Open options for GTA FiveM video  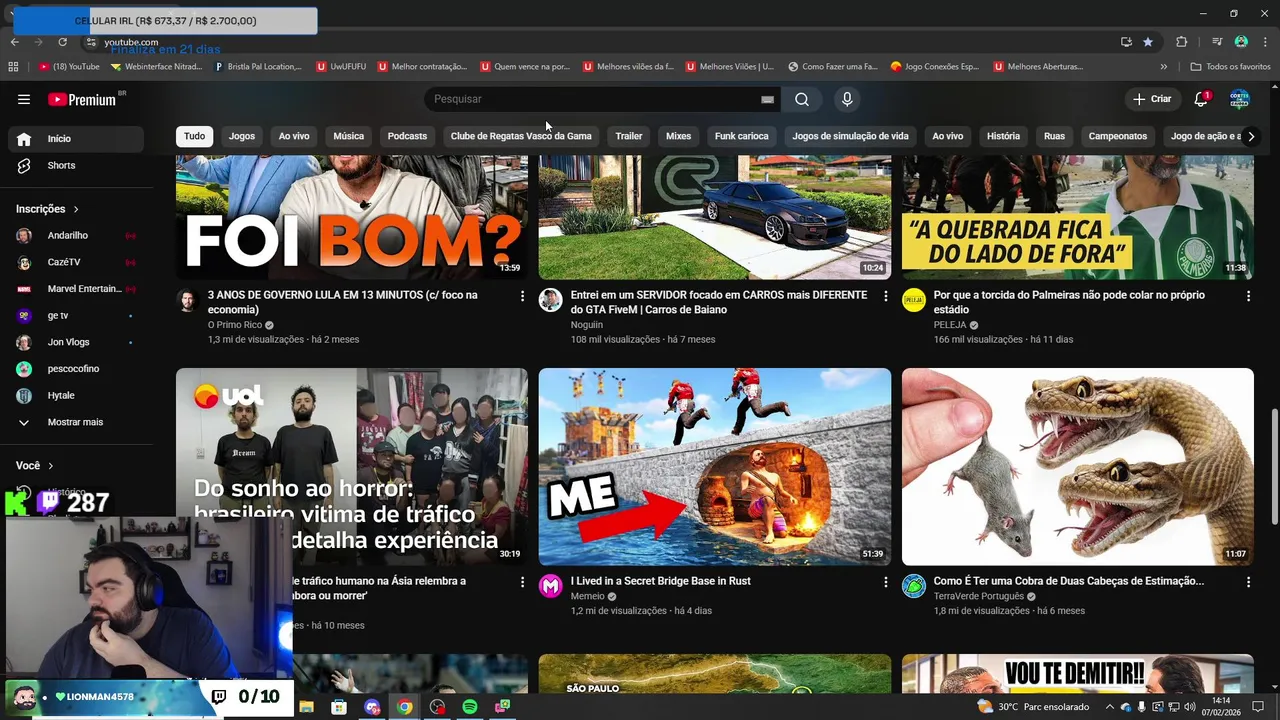[x=885, y=296]
